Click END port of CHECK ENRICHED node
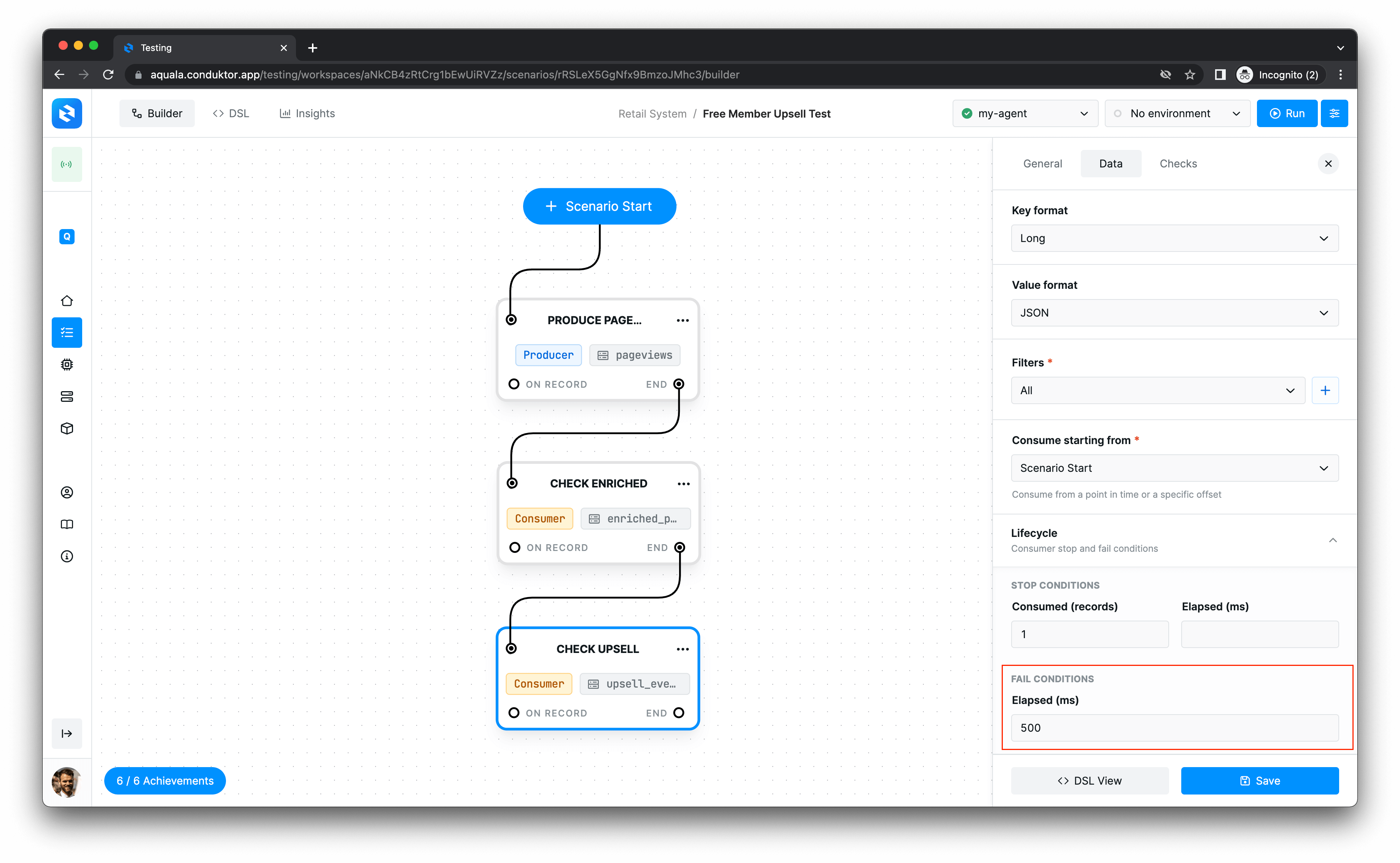This screenshot has height=863, width=1400. click(x=679, y=547)
